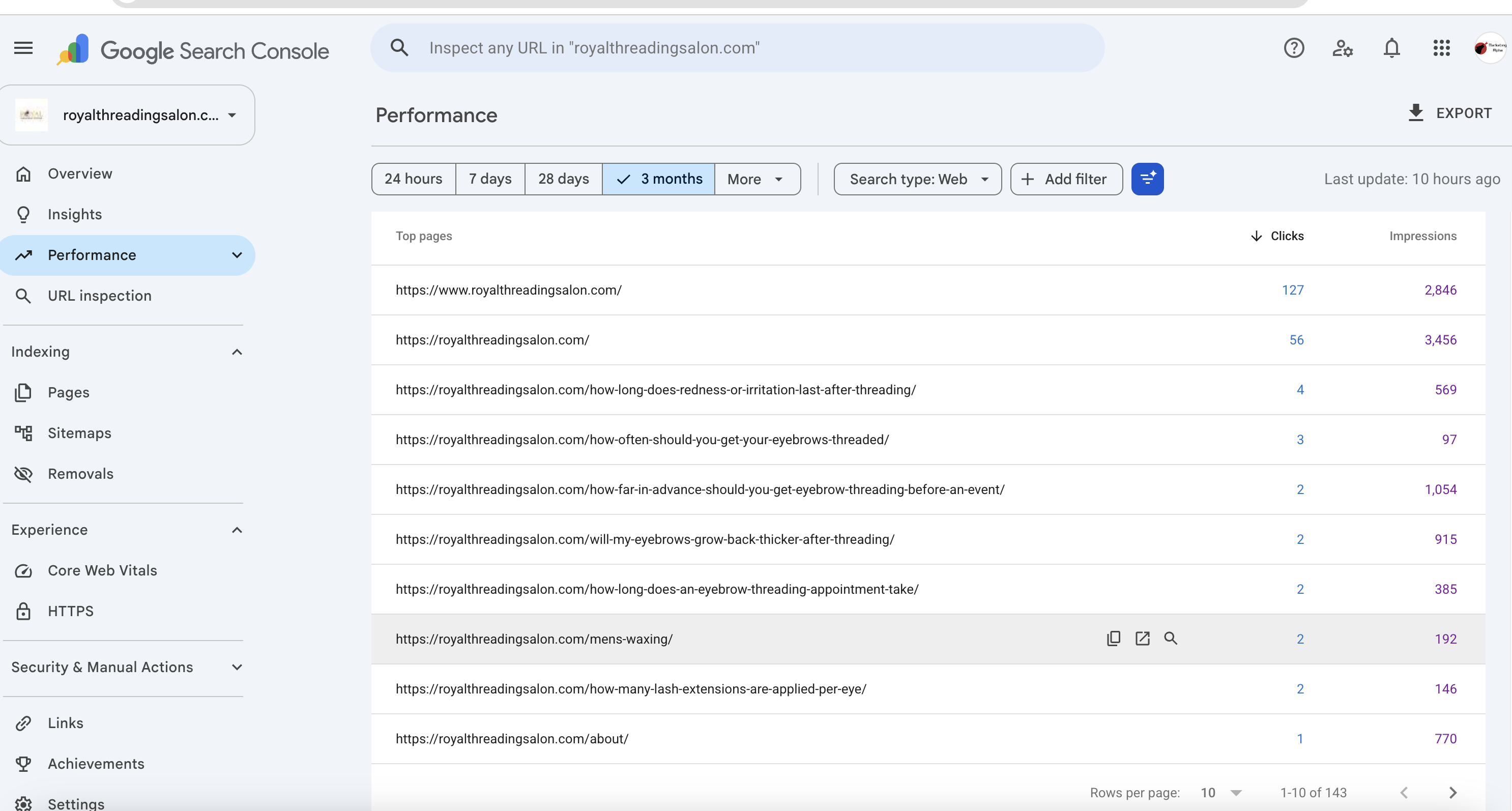This screenshot has width=1512, height=811.
Task: Click the Add filter button
Action: pos(1066,179)
